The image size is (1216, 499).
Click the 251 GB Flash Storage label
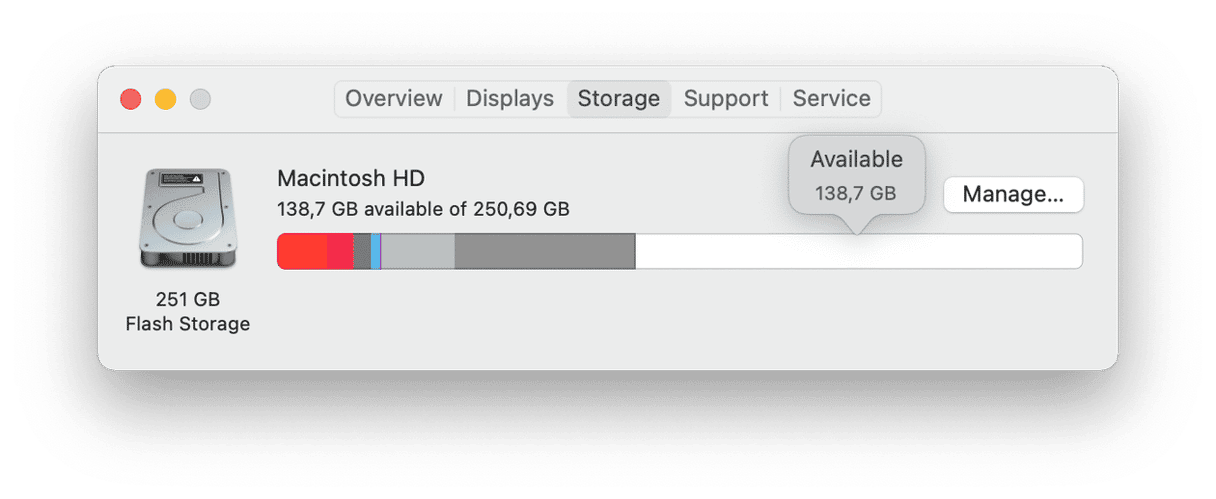point(188,312)
